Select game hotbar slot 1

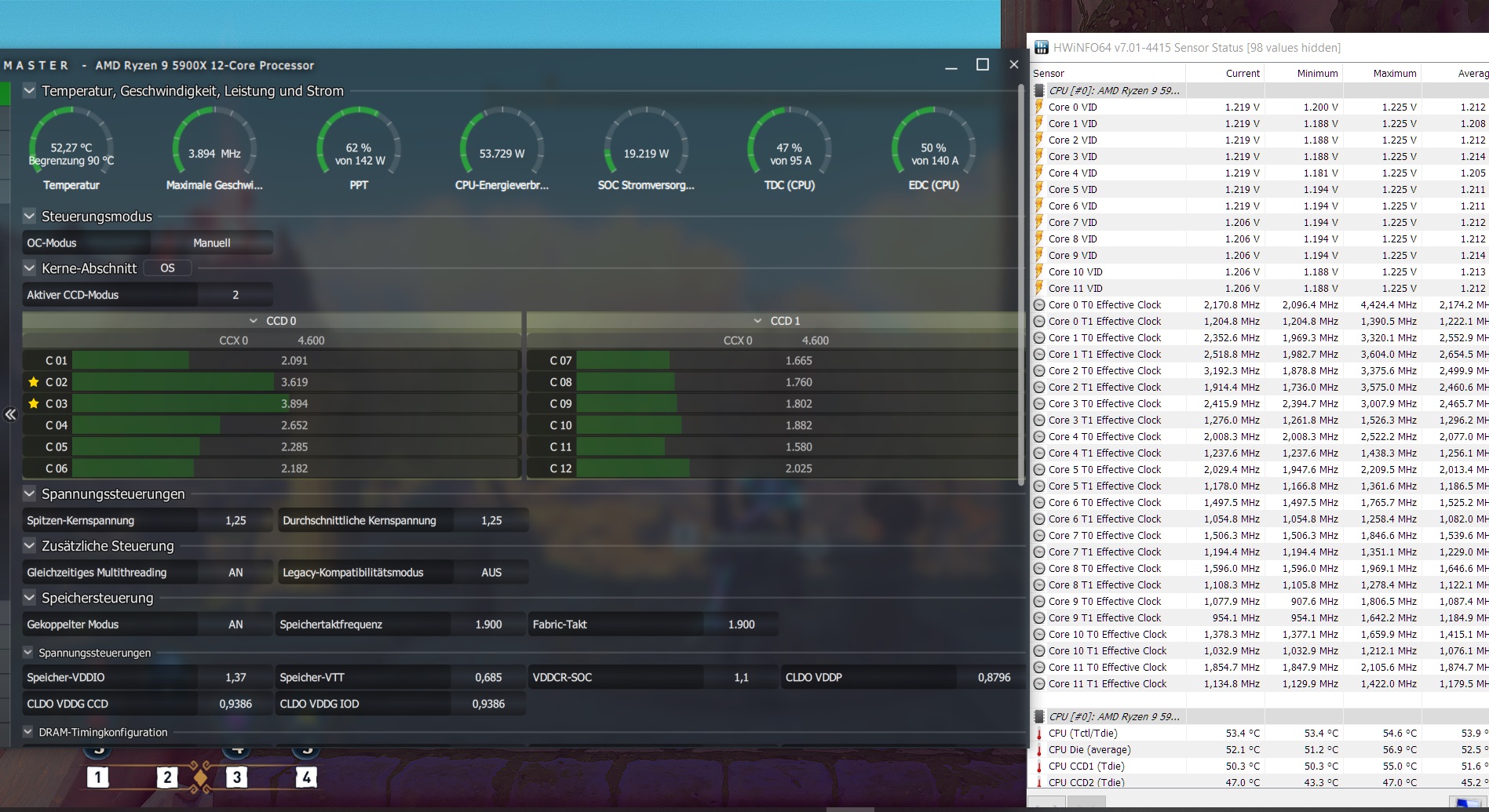point(97,777)
